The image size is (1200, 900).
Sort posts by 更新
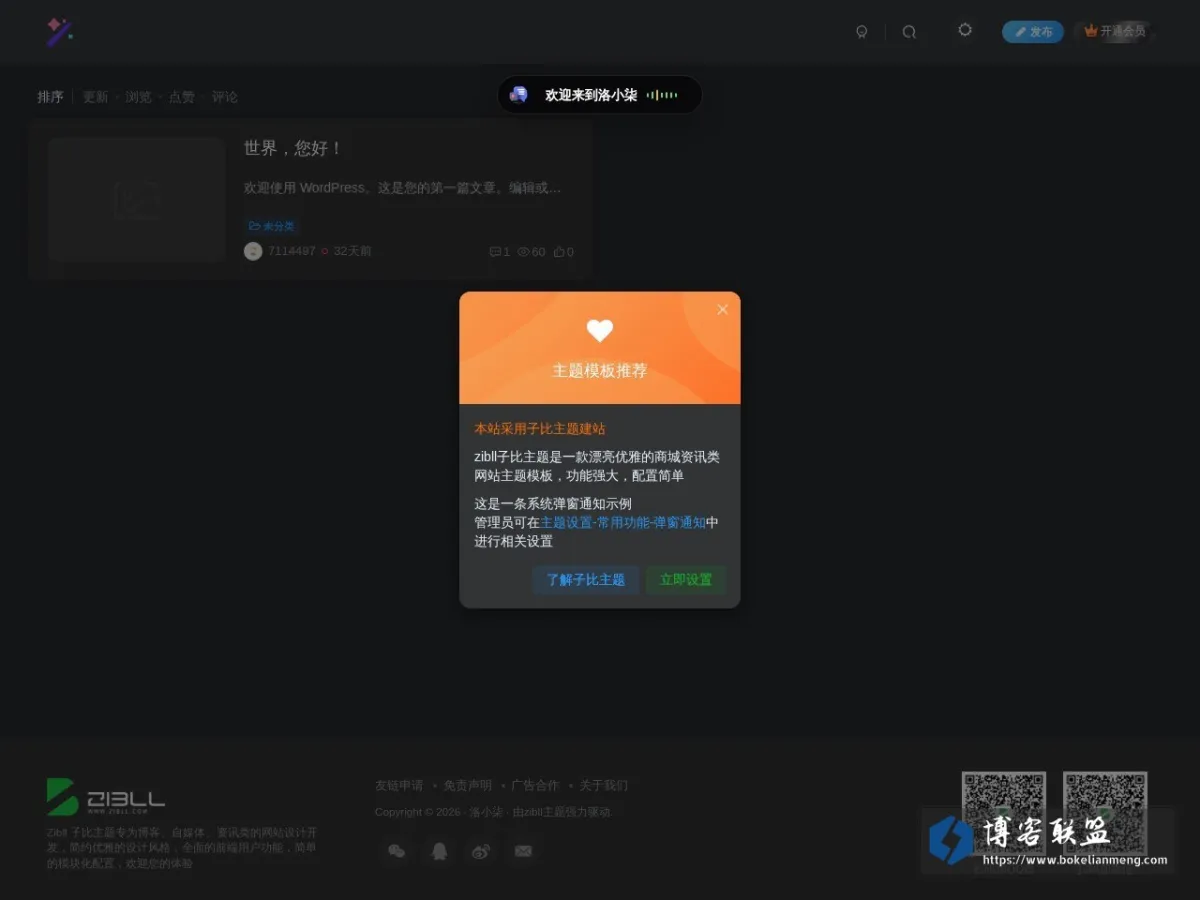(x=95, y=97)
